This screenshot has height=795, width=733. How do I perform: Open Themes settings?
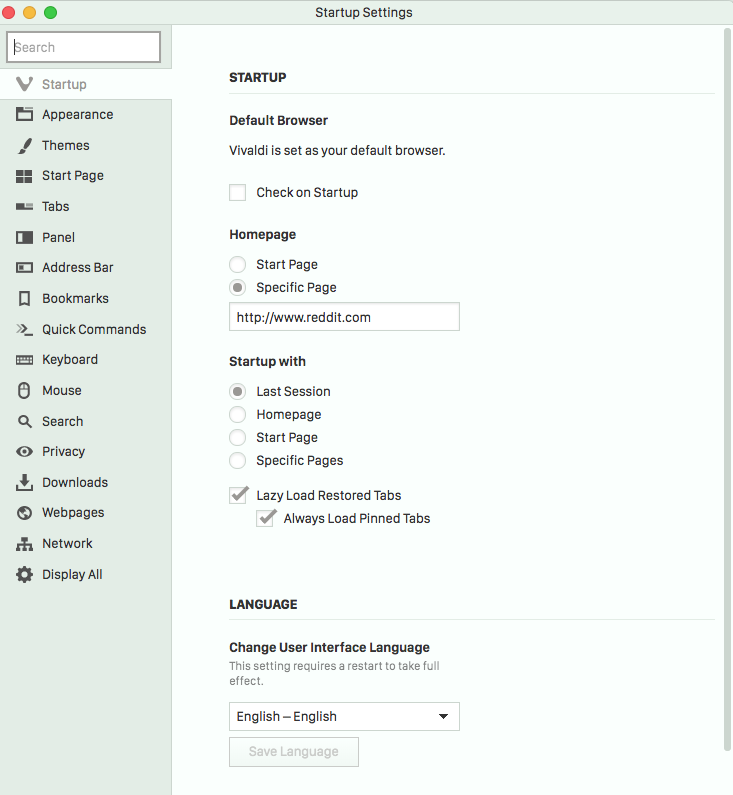pyautogui.click(x=86, y=146)
